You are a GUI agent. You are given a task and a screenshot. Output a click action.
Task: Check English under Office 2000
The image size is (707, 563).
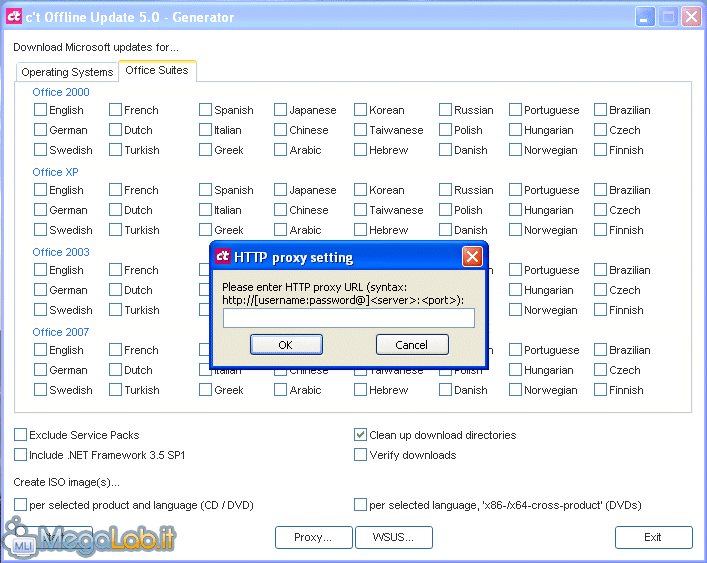point(40,110)
